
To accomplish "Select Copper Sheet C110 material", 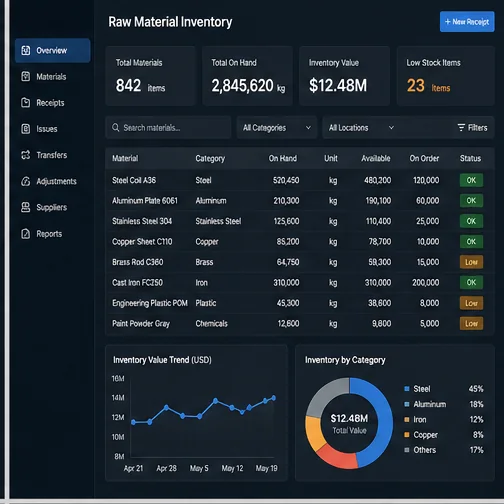I will point(142,242).
